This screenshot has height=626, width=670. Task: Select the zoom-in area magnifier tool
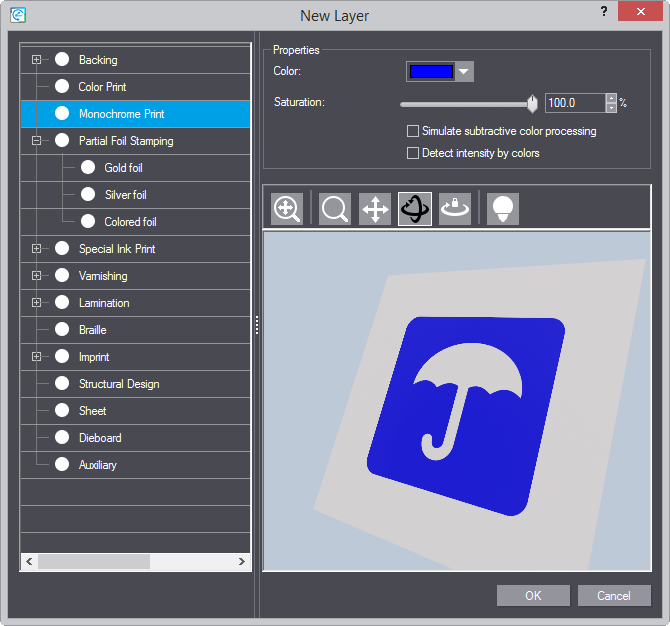click(x=287, y=209)
